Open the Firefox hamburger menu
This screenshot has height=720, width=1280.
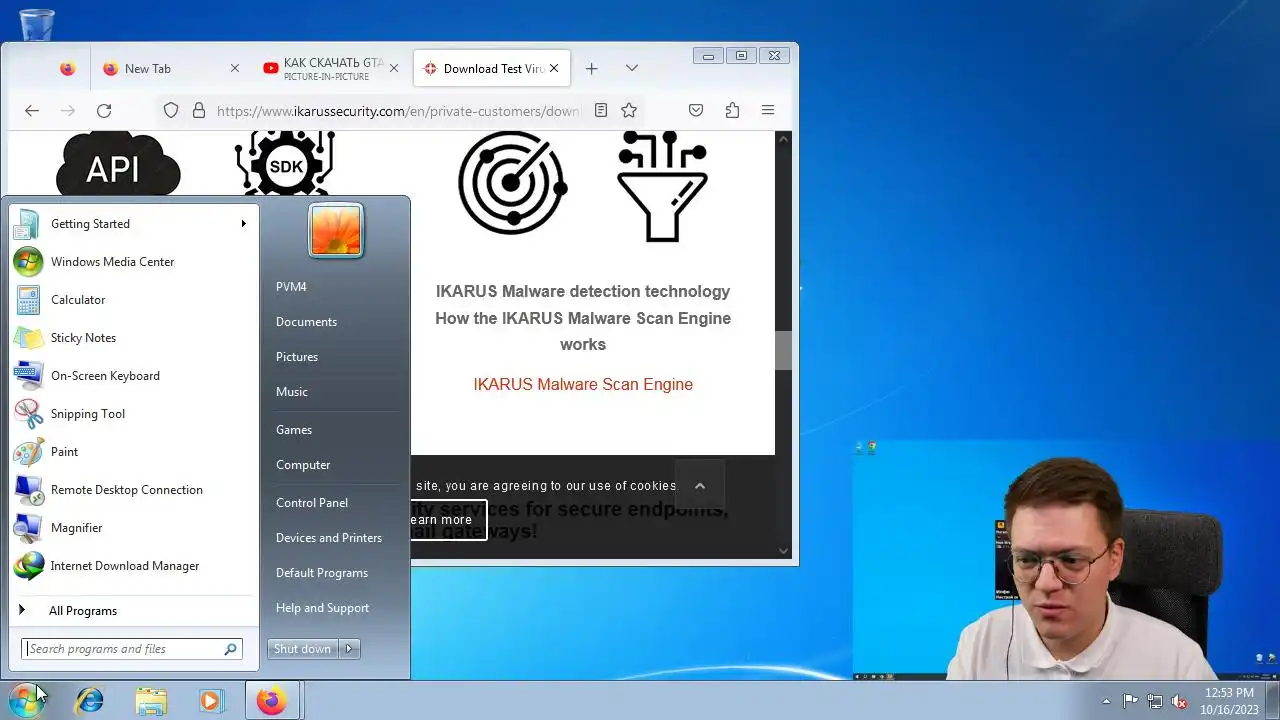[768, 111]
